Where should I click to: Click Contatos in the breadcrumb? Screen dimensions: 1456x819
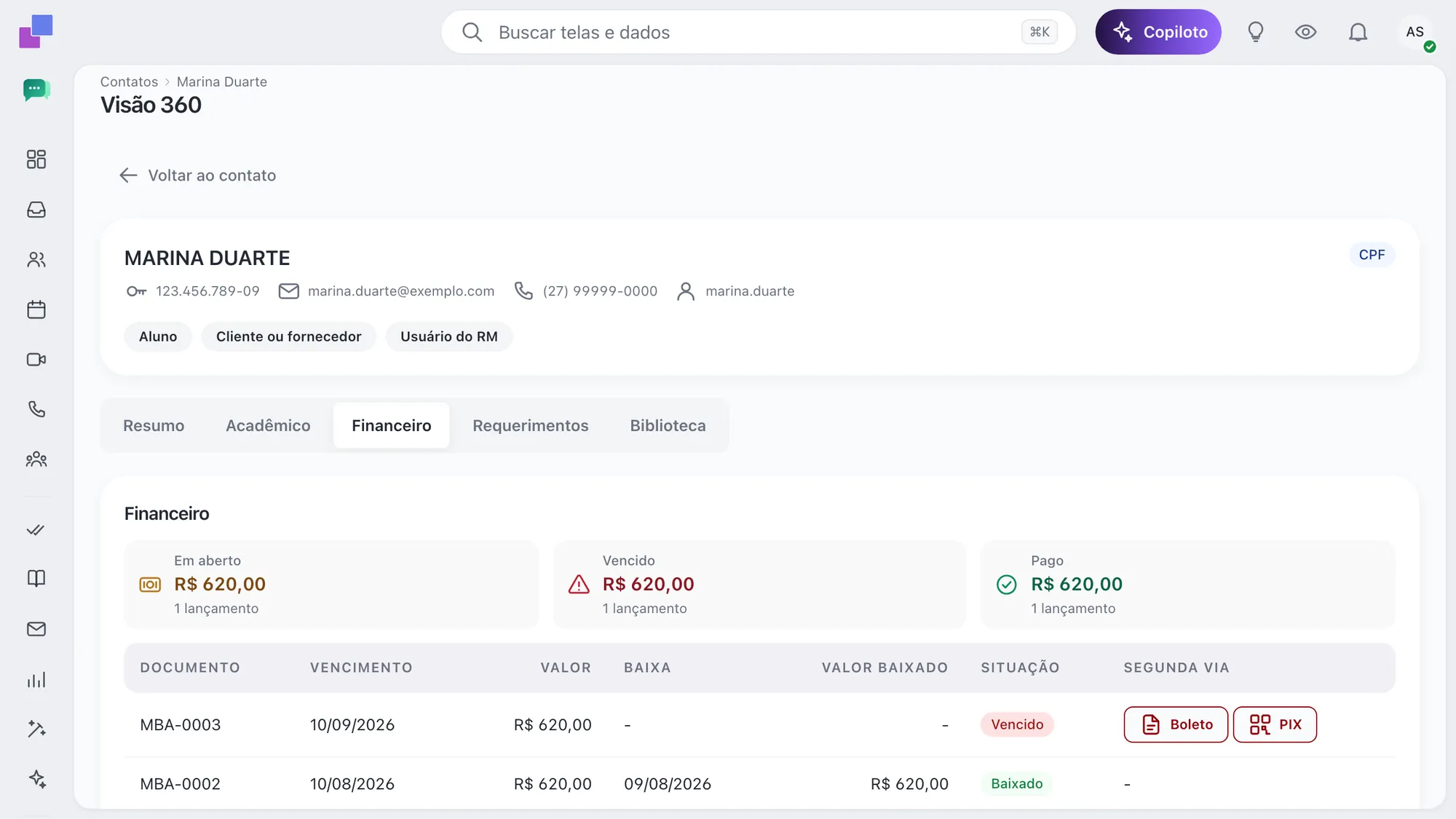129,82
